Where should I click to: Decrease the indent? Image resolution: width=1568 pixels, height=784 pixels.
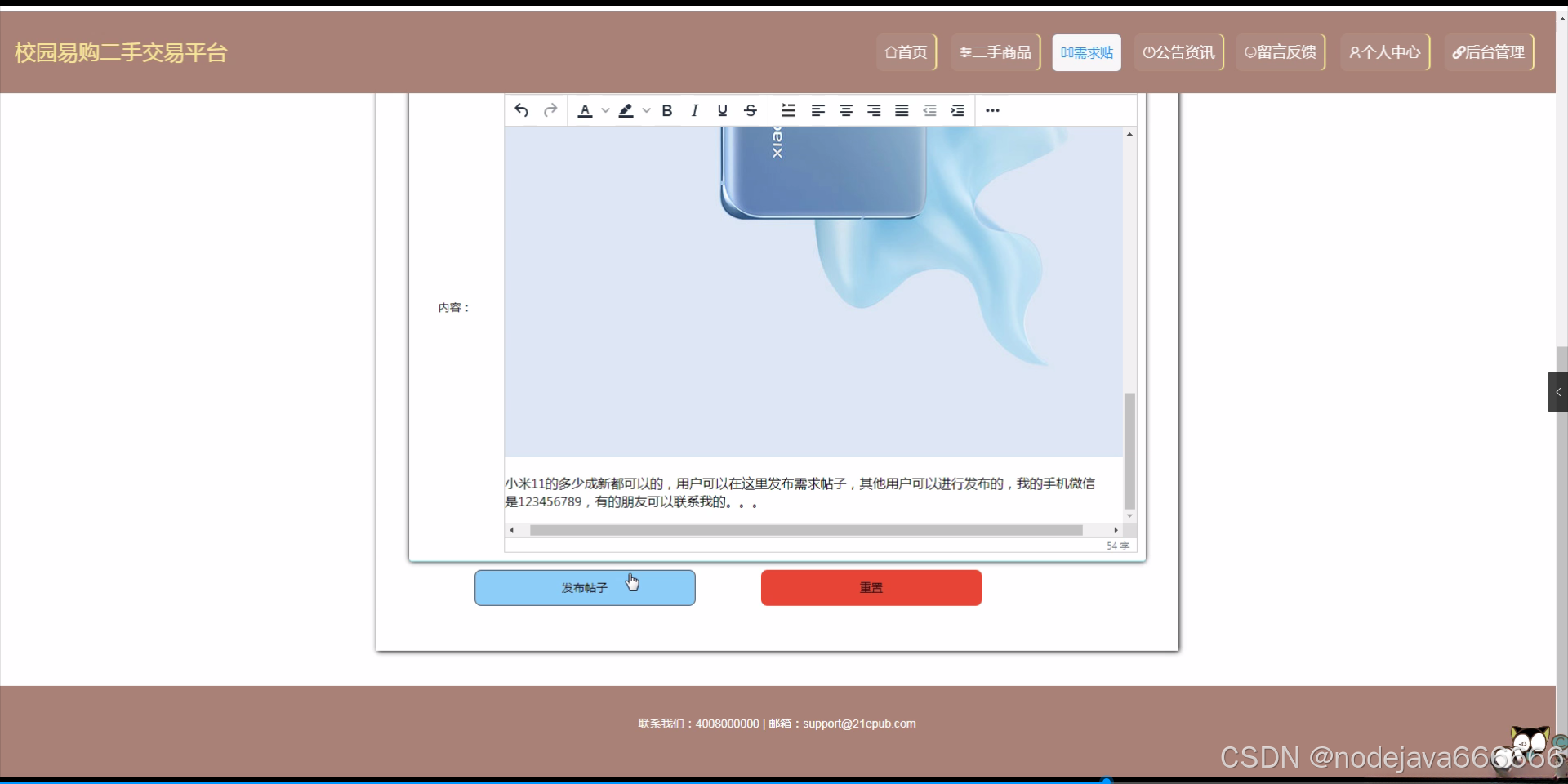tap(929, 110)
